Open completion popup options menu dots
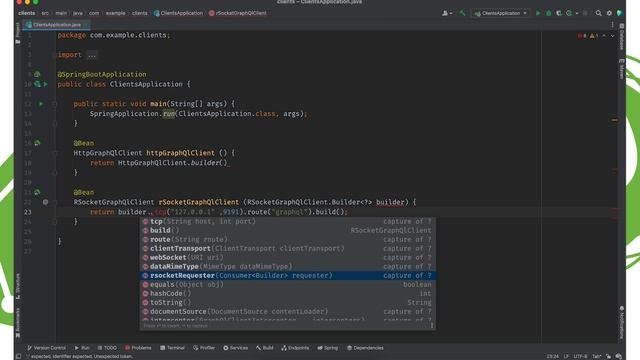 [x=432, y=326]
